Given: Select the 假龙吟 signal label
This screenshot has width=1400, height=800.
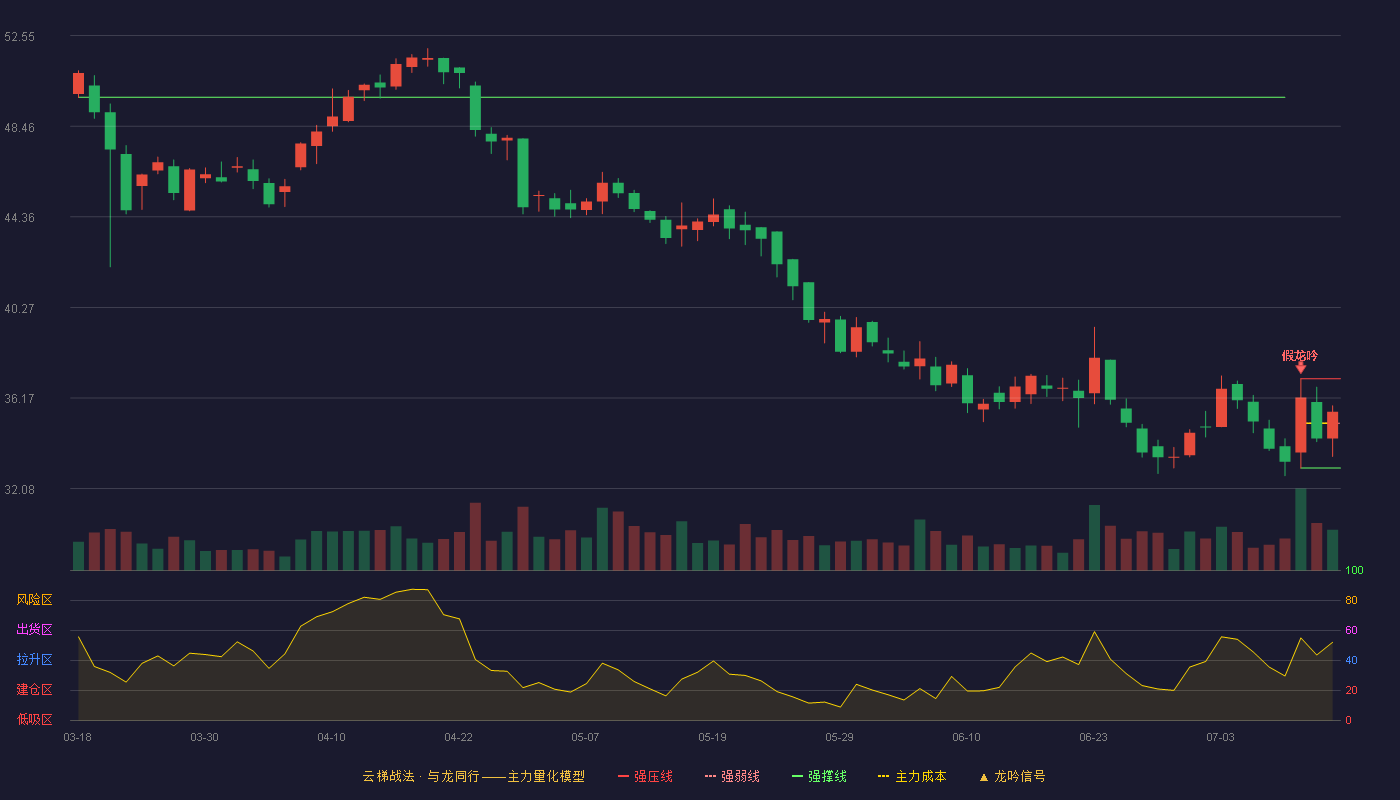Looking at the screenshot, I should coord(1300,355).
